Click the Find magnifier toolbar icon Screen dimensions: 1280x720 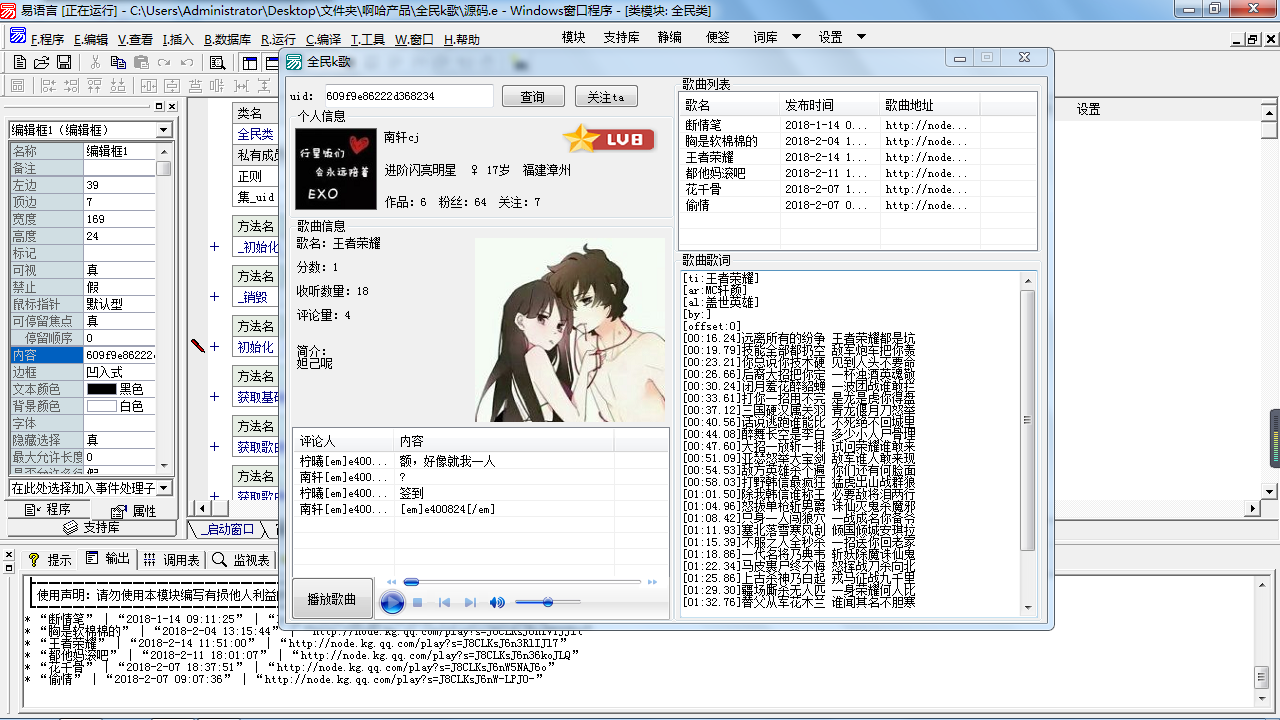[217, 62]
